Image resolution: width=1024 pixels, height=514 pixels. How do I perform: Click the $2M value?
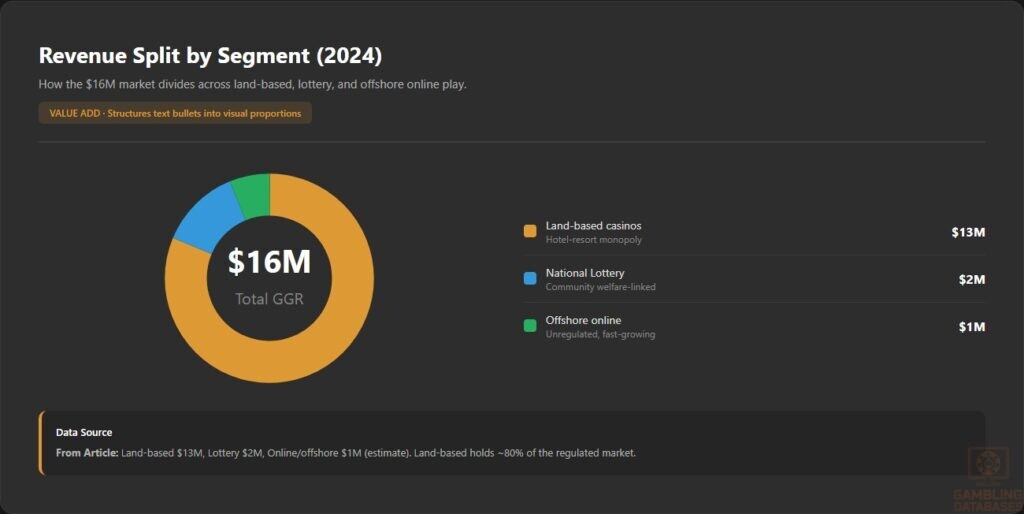pyautogui.click(x=972, y=280)
